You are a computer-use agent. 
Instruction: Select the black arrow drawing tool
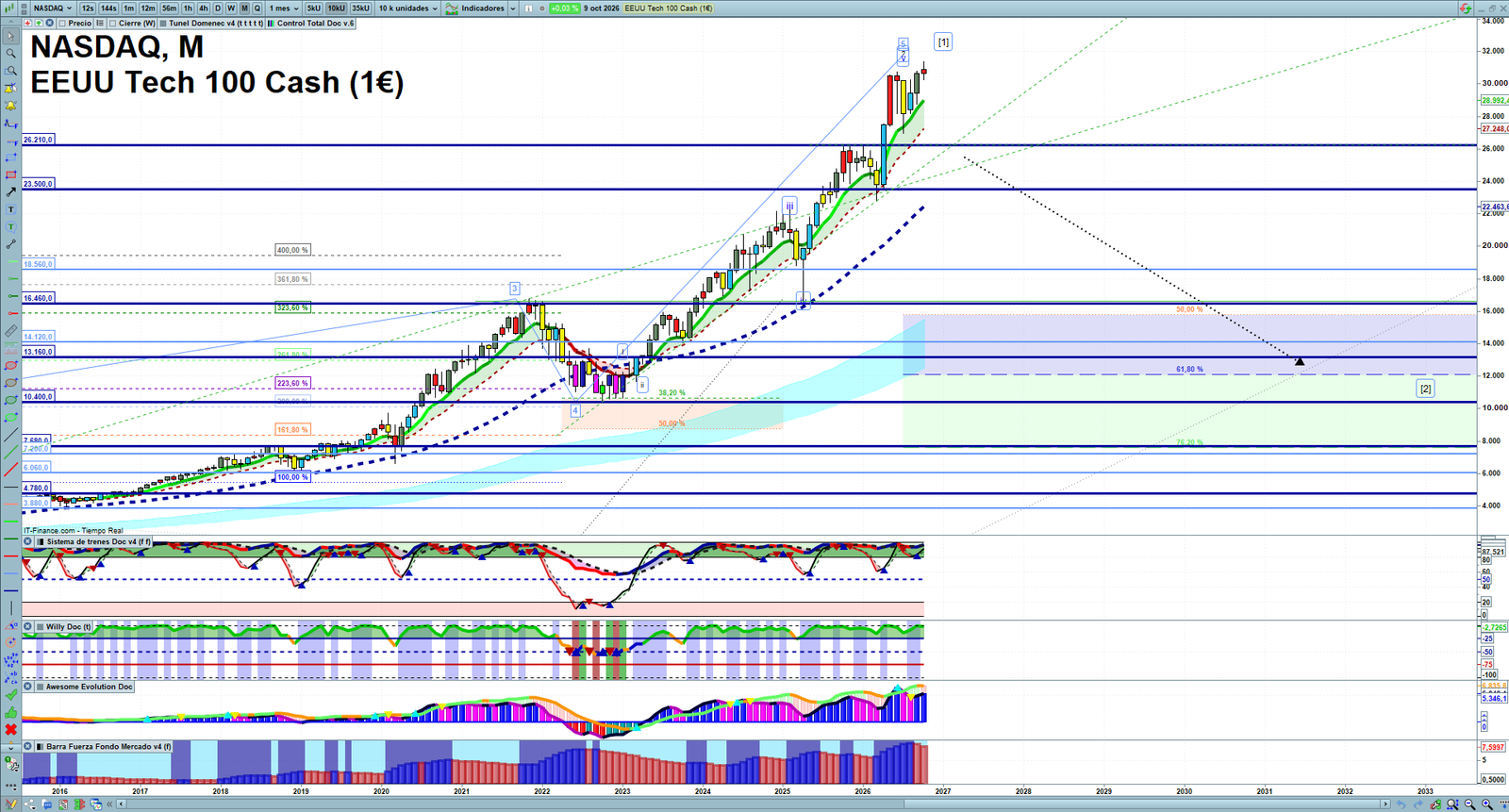click(x=10, y=191)
